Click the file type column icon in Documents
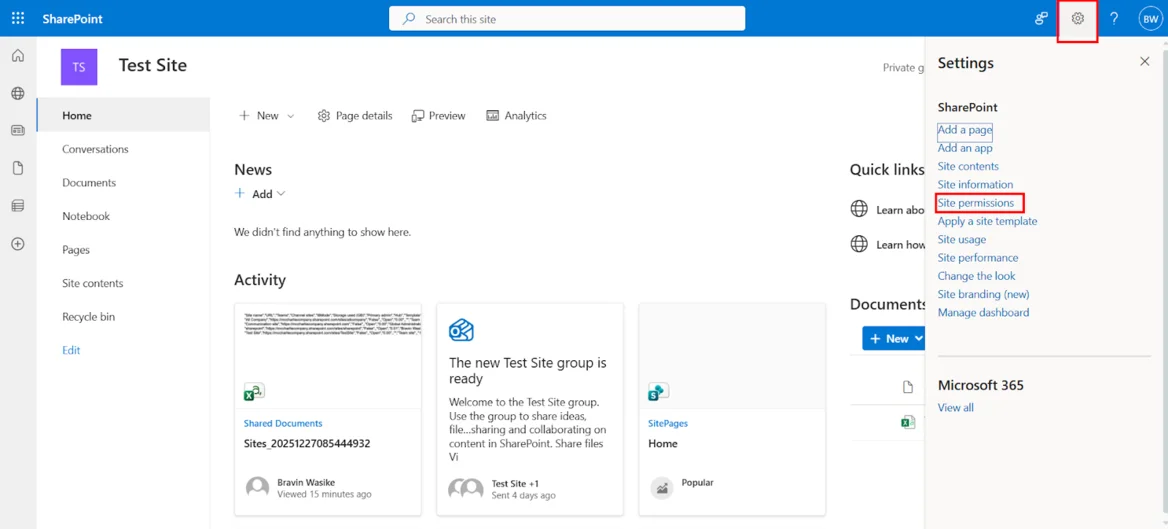Image resolution: width=1168 pixels, height=529 pixels. click(907, 387)
